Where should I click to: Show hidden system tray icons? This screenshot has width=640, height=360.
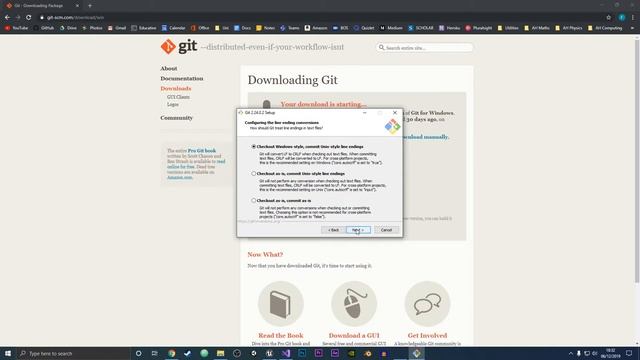(x=571, y=353)
